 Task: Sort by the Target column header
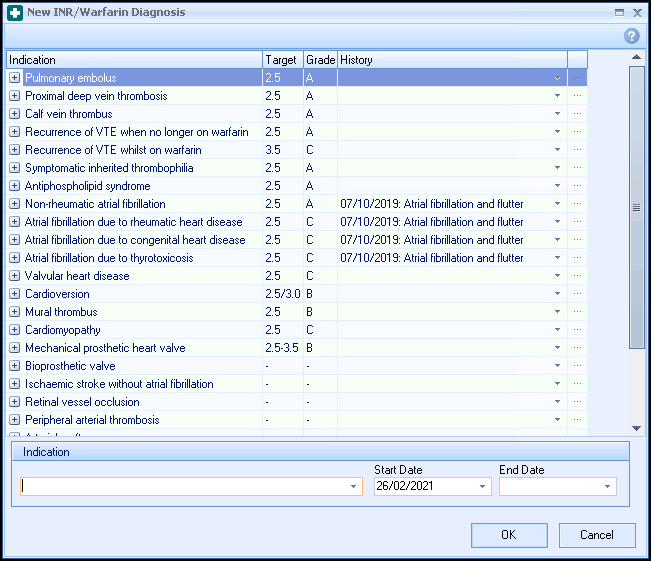click(282, 60)
